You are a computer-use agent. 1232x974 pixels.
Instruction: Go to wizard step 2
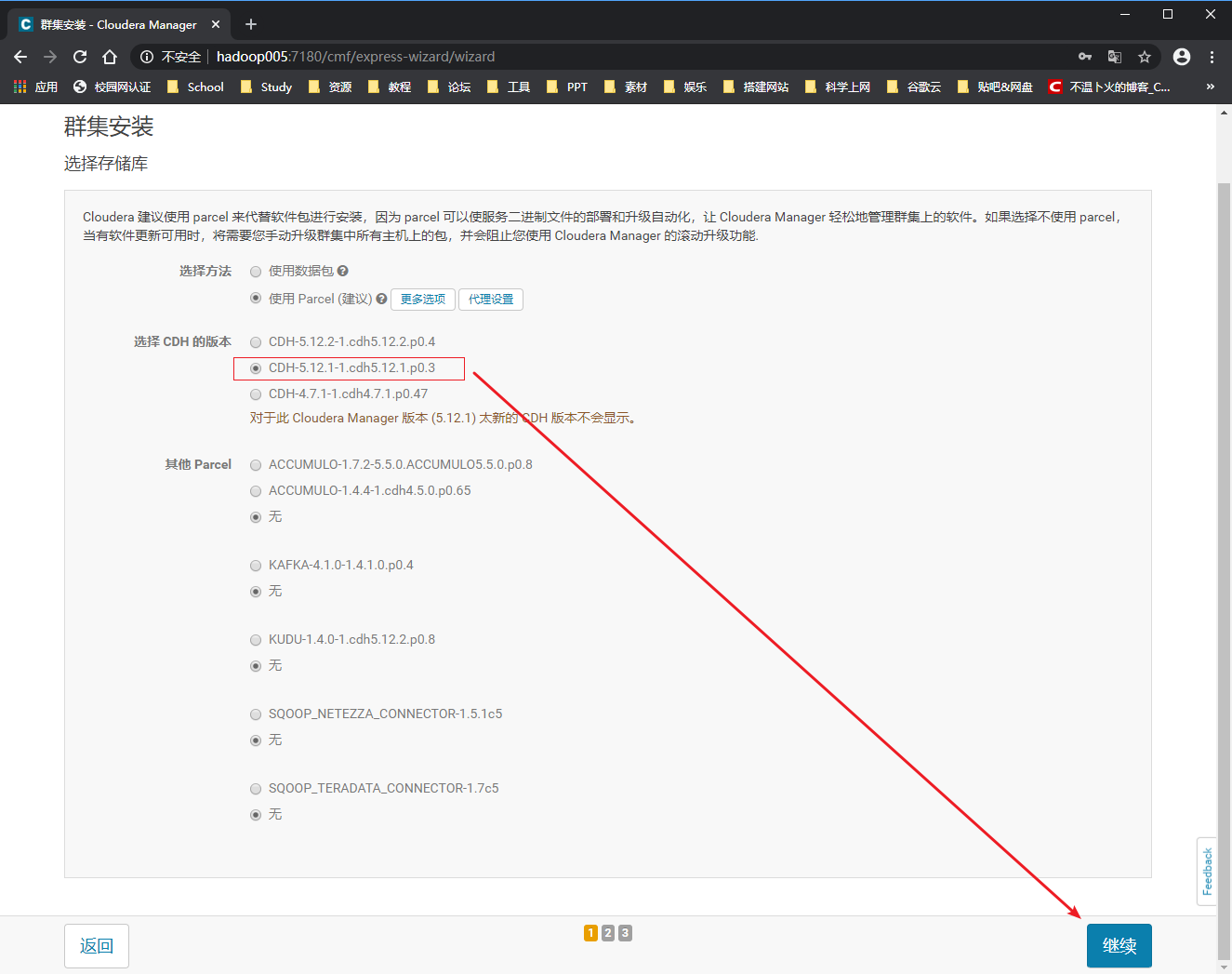(608, 933)
